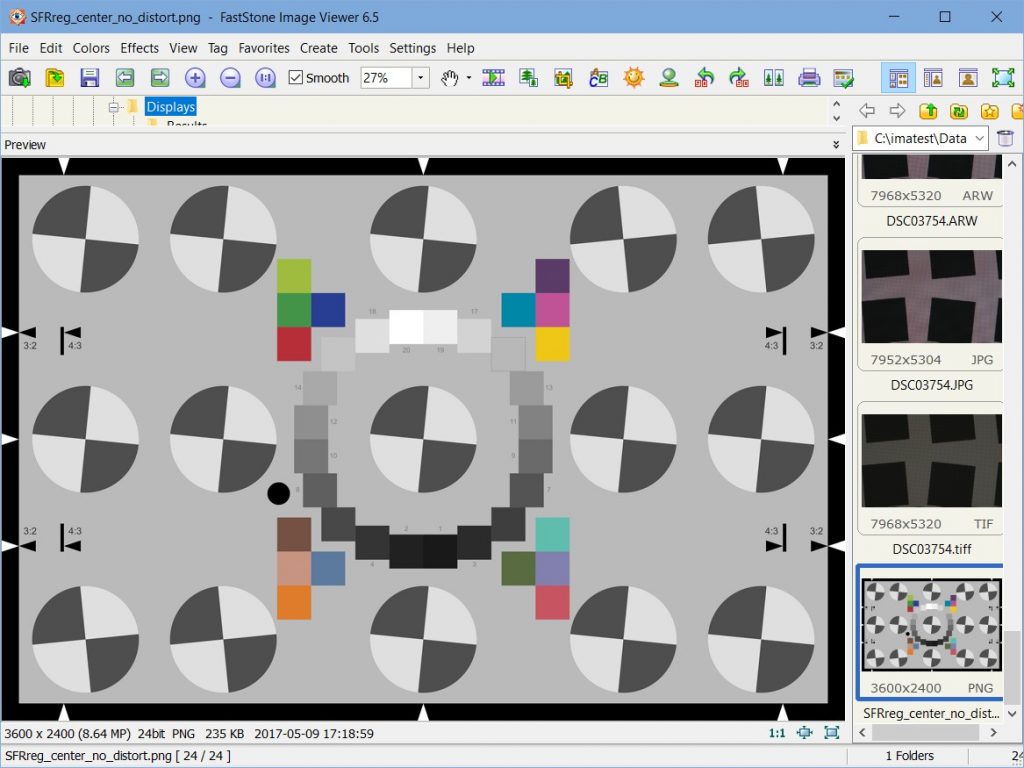This screenshot has width=1024, height=768.
Task: Select the Acquire from scanner icon
Action: 19,78
